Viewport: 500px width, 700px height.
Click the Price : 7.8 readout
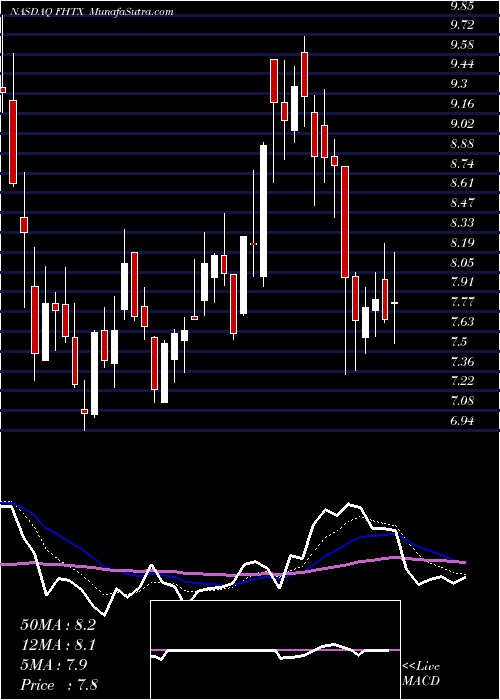pyautogui.click(x=58, y=684)
